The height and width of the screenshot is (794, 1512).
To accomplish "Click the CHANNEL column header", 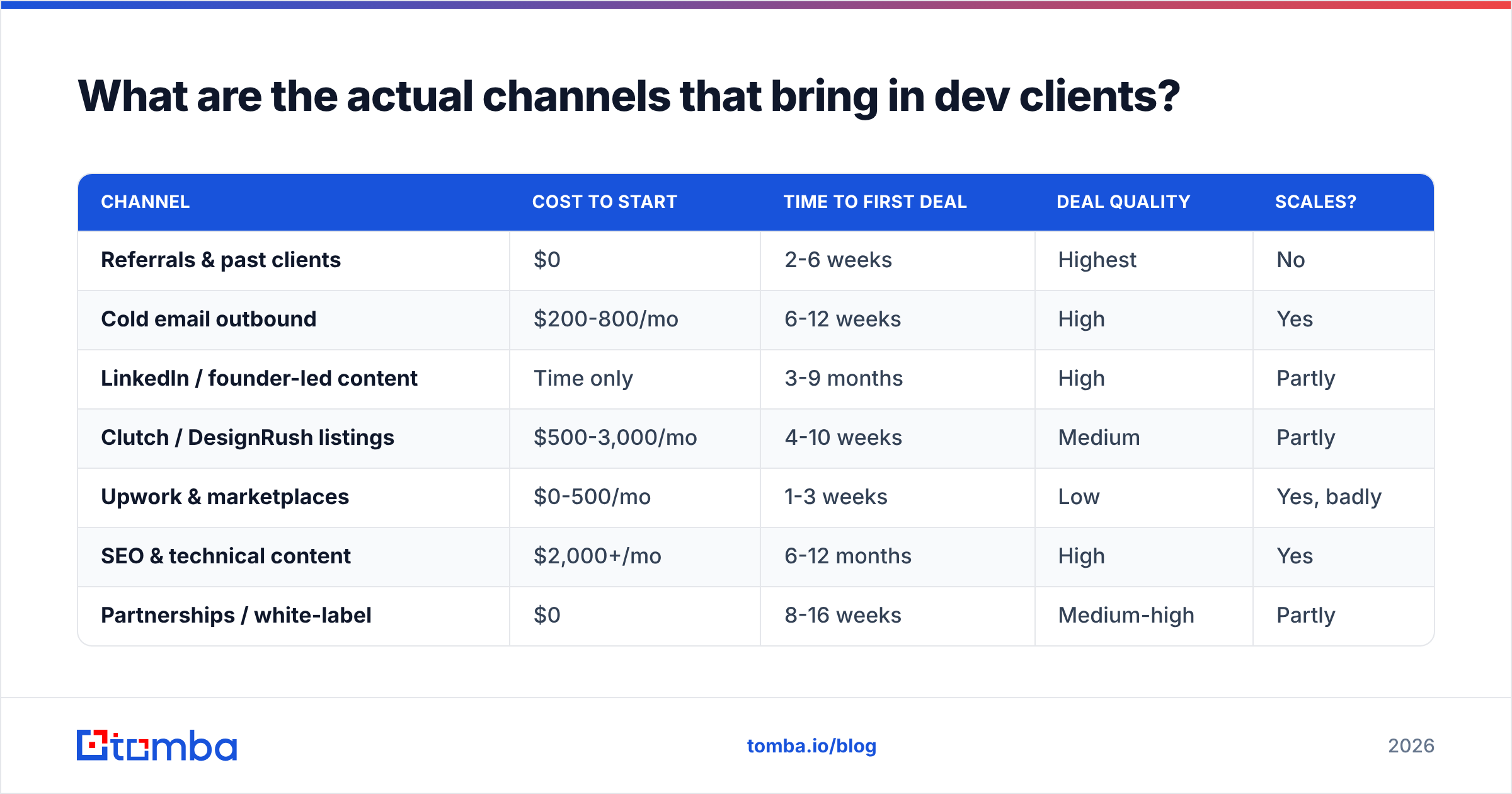I will (146, 202).
